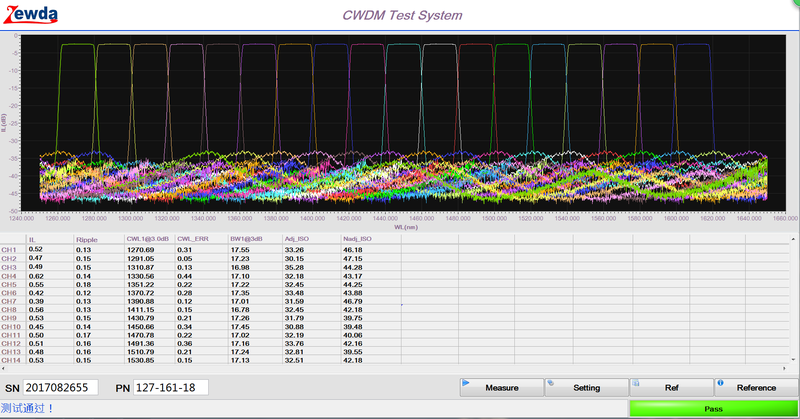Screen dimensions: 800x419
Task: Select the CH1 row label
Action: click(9, 250)
